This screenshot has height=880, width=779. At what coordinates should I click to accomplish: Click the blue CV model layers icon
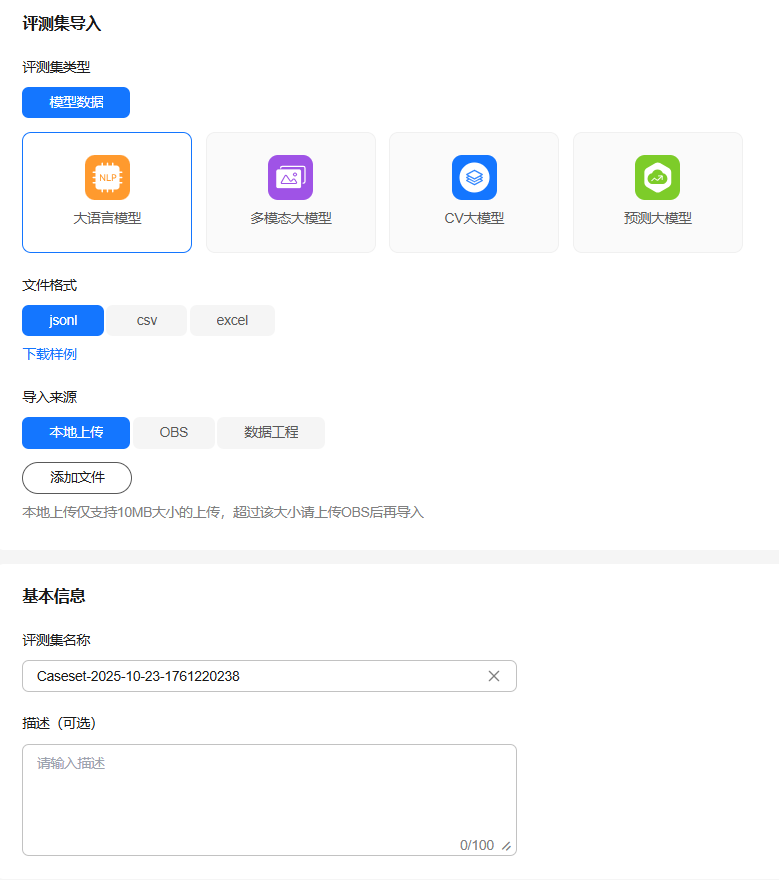click(x=474, y=177)
